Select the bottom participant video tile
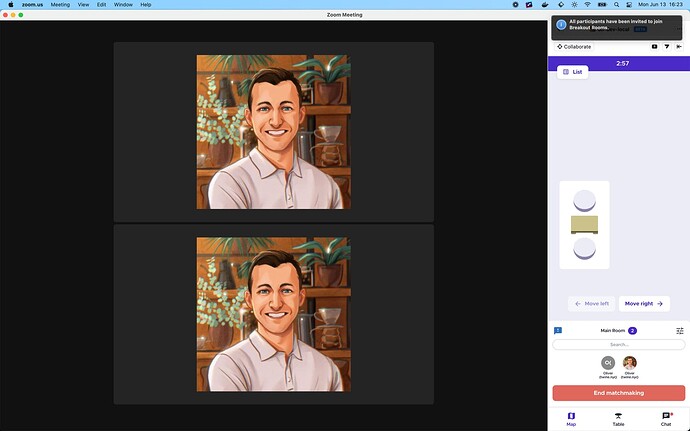This screenshot has width=690, height=431. 274,314
